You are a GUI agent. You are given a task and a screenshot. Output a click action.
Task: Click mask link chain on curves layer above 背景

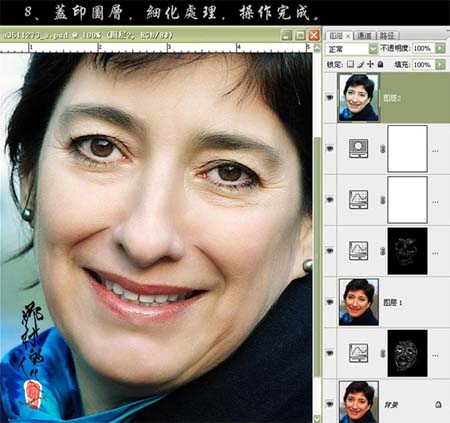(382, 354)
